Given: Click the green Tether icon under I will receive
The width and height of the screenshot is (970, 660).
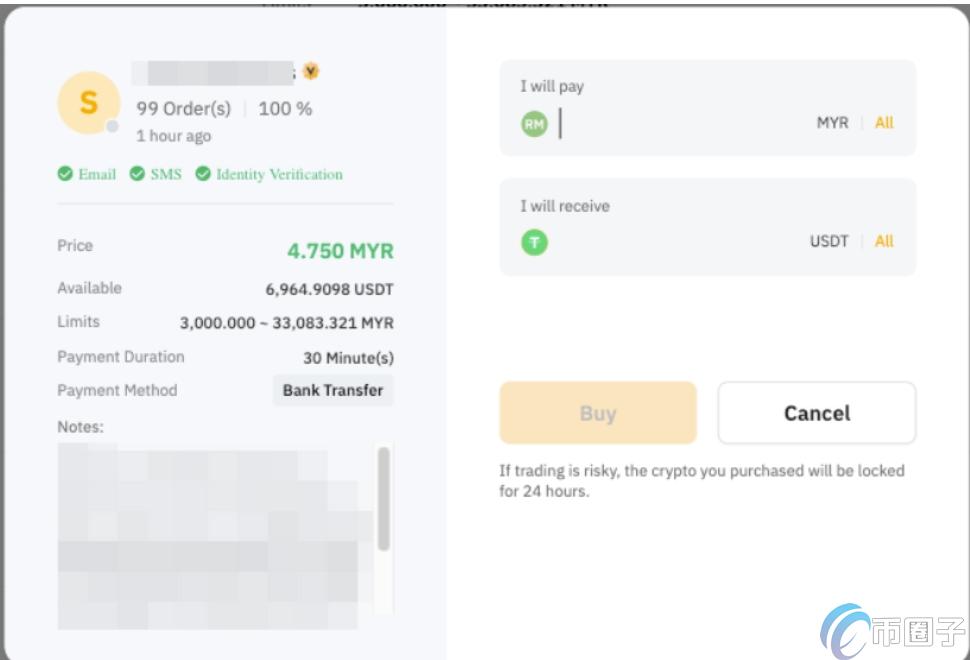Looking at the screenshot, I should point(534,242).
